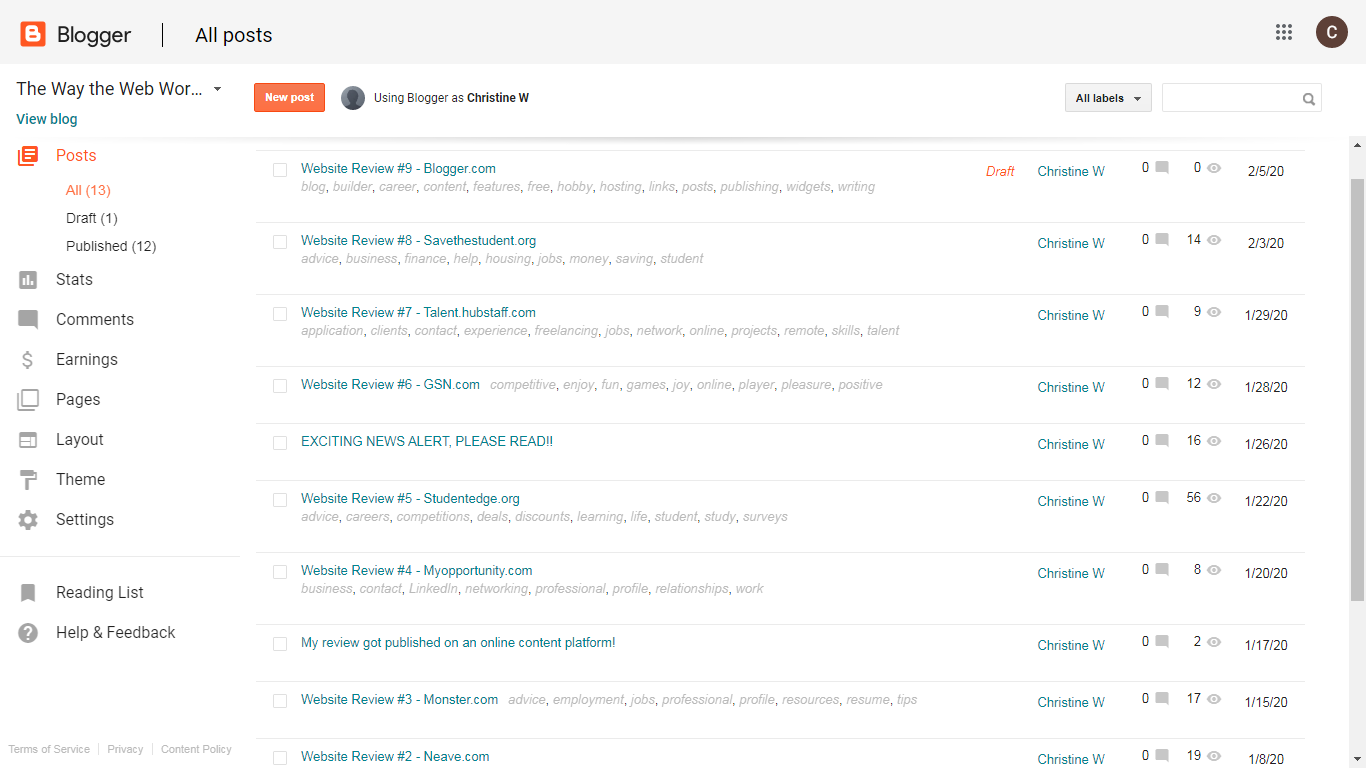Click the Theme paint roller icon

click(x=28, y=480)
